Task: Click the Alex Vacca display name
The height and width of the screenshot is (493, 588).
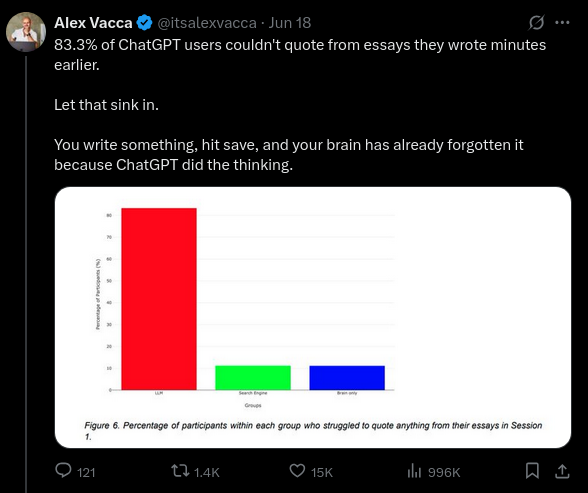Action: (x=93, y=23)
